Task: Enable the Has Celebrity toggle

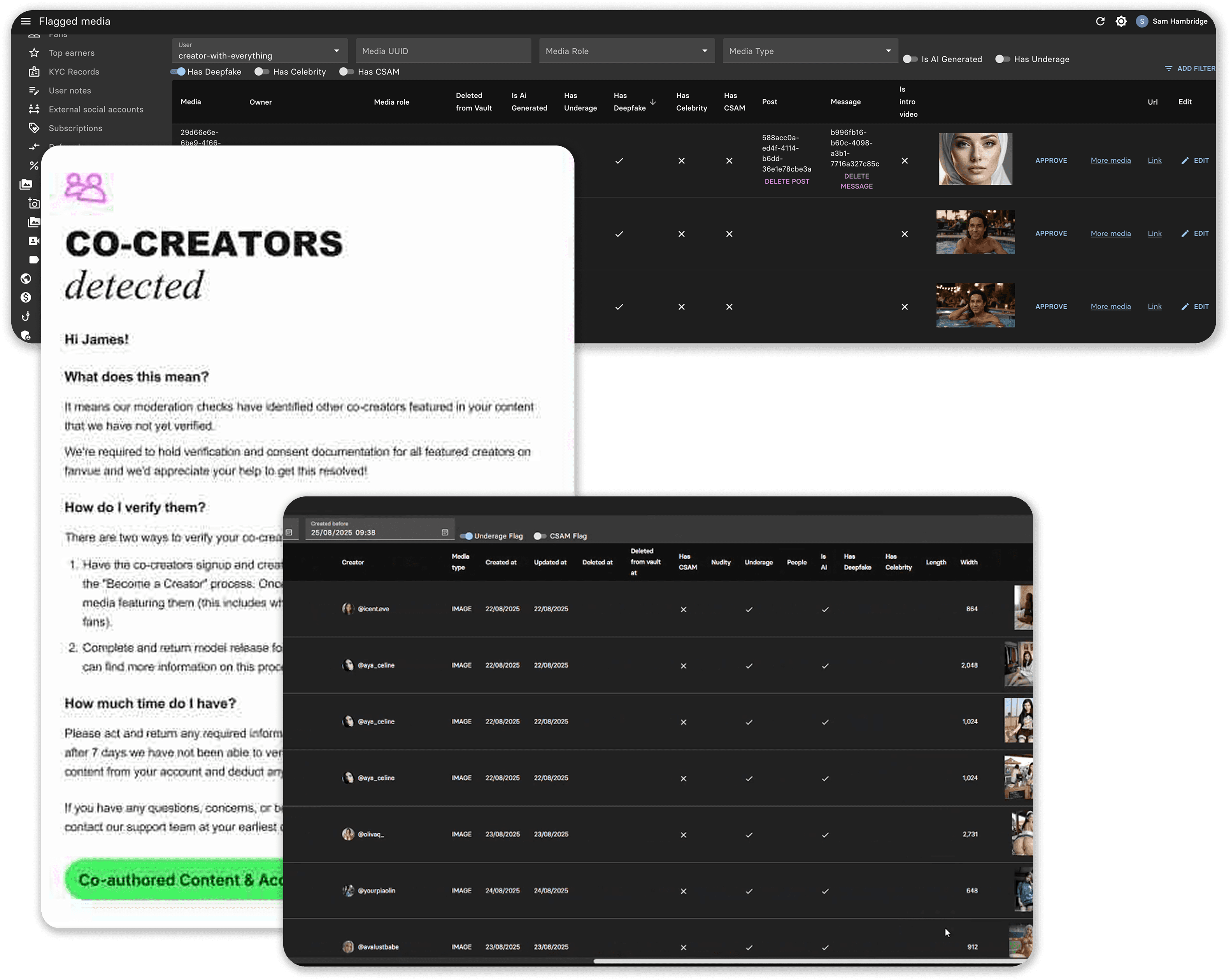Action: click(x=261, y=72)
